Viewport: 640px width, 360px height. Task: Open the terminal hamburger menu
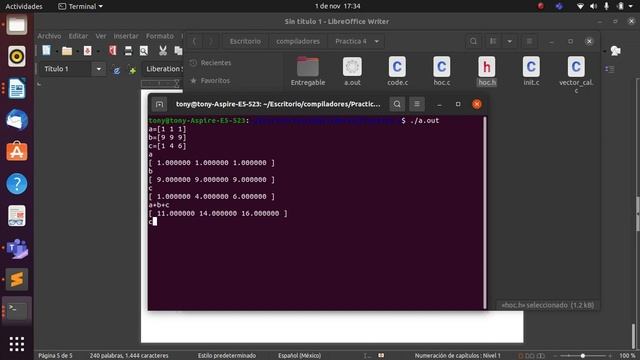pyautogui.click(x=417, y=104)
